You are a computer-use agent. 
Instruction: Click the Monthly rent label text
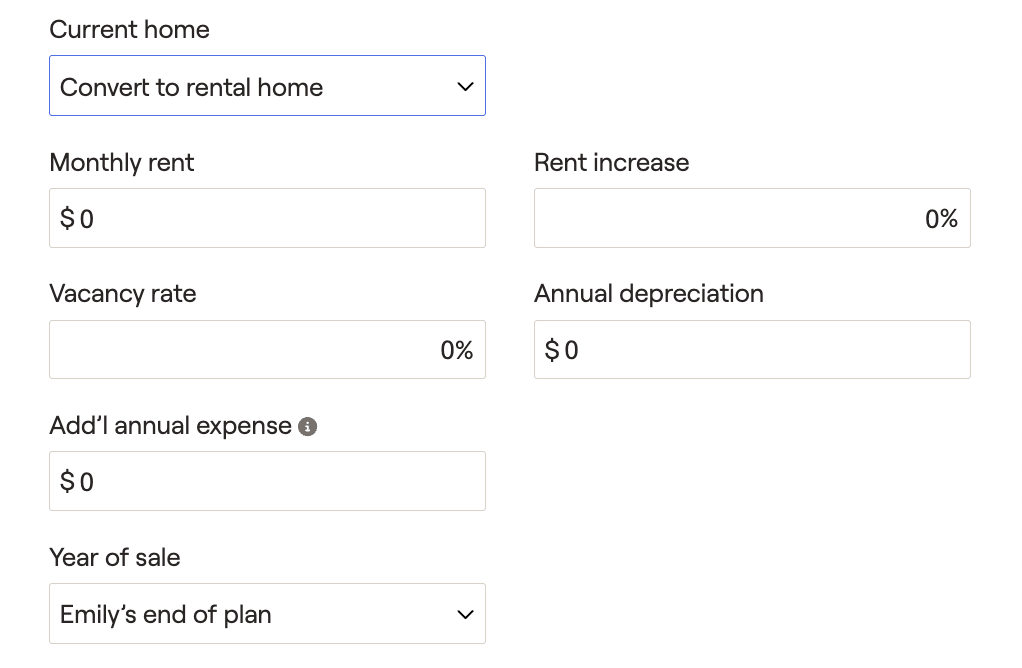coord(121,163)
